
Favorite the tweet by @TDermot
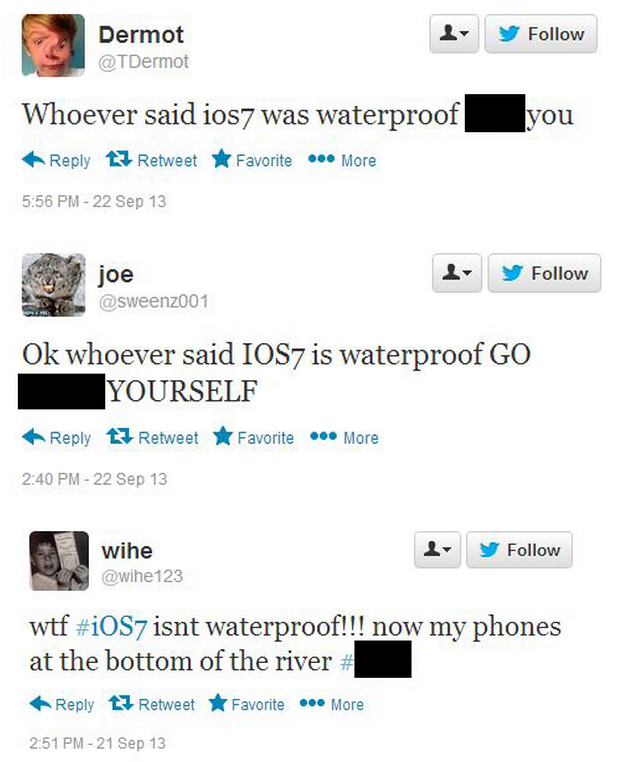click(x=252, y=159)
